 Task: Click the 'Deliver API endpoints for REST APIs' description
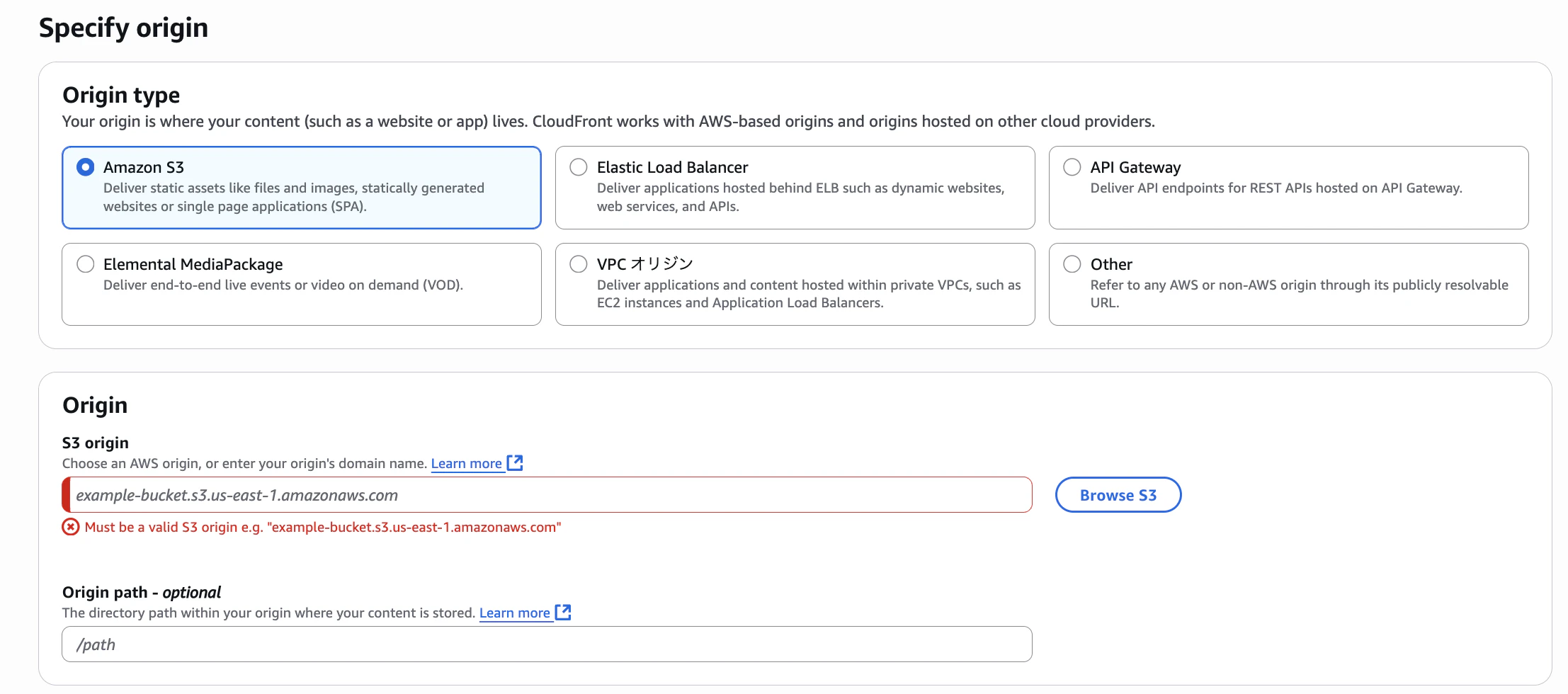coord(1276,188)
